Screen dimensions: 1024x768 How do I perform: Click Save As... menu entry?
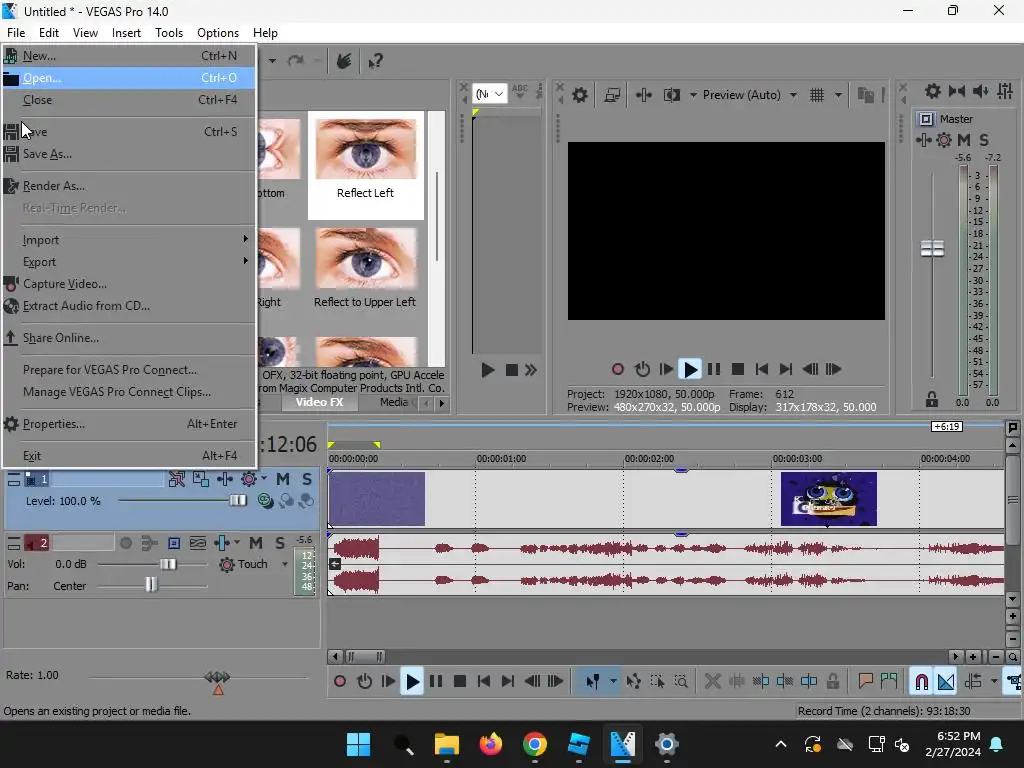pyautogui.click(x=129, y=154)
